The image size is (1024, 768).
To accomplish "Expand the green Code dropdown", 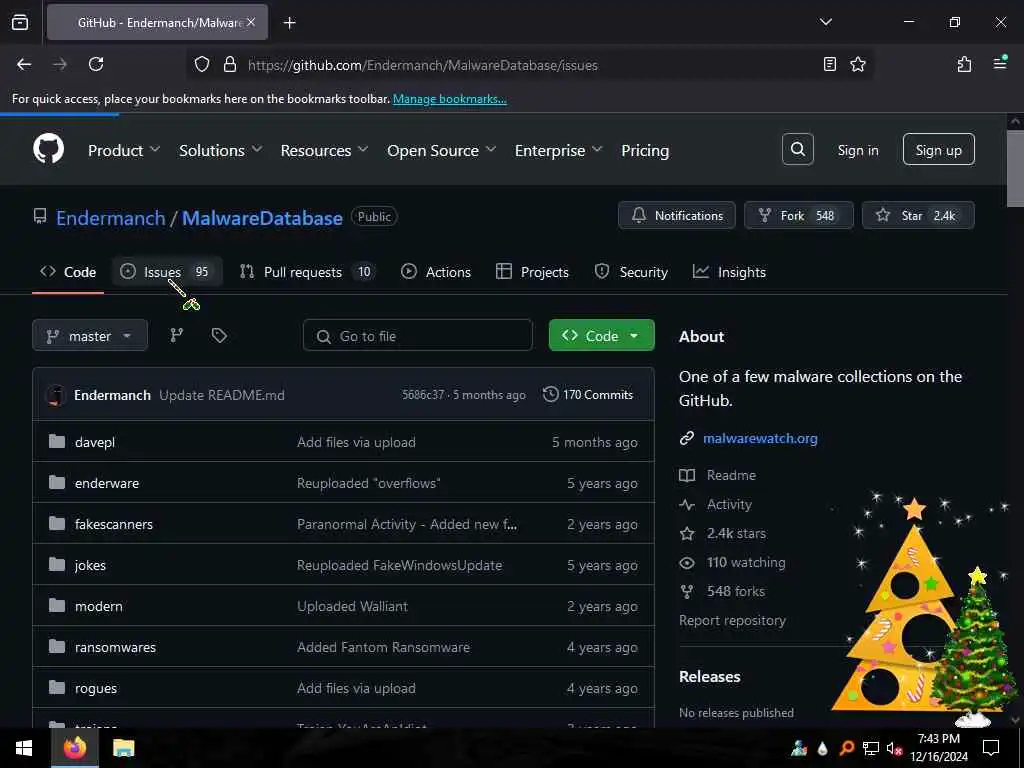I will pos(601,336).
